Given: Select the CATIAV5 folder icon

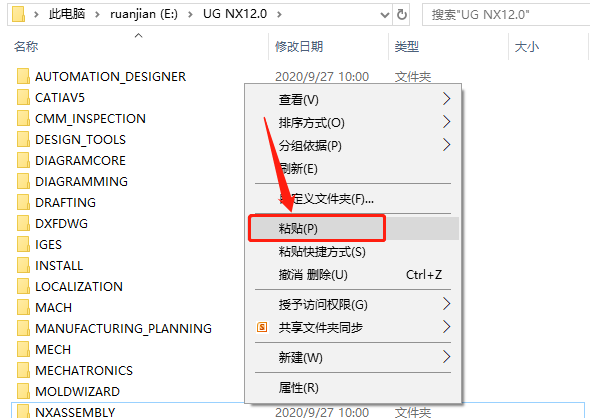Looking at the screenshot, I should 23,97.
